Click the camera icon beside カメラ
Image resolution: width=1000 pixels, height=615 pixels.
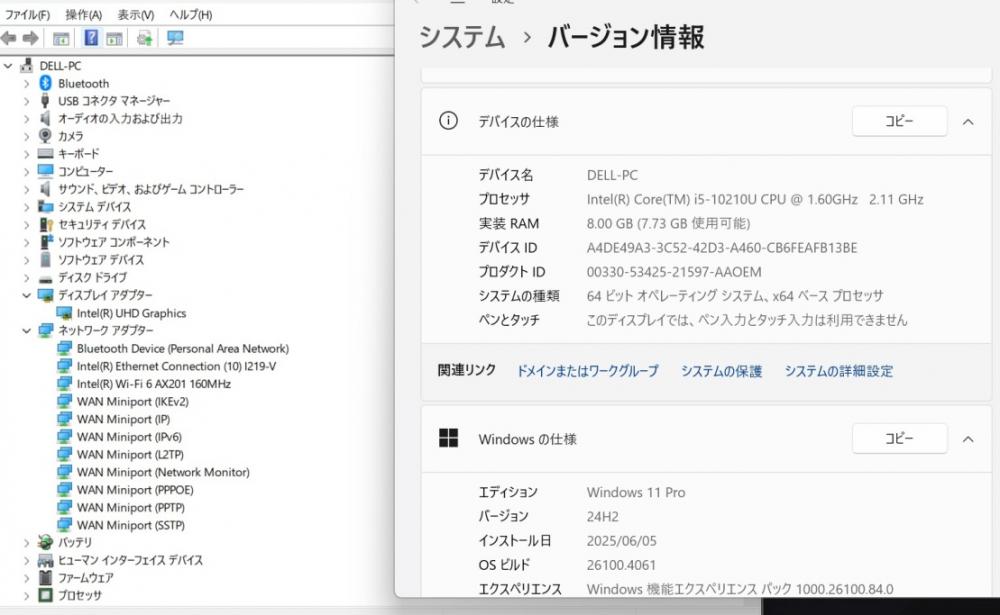(x=45, y=136)
